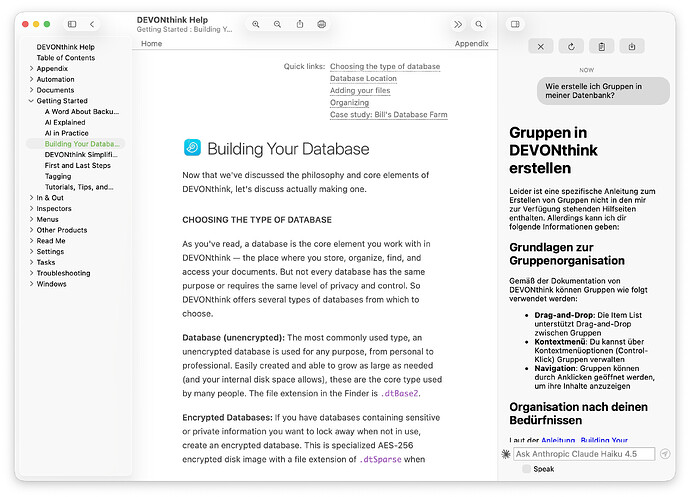Image resolution: width=690 pixels, height=497 pixels.
Task: Select Building Your Database in the sidebar
Action: click(76, 144)
